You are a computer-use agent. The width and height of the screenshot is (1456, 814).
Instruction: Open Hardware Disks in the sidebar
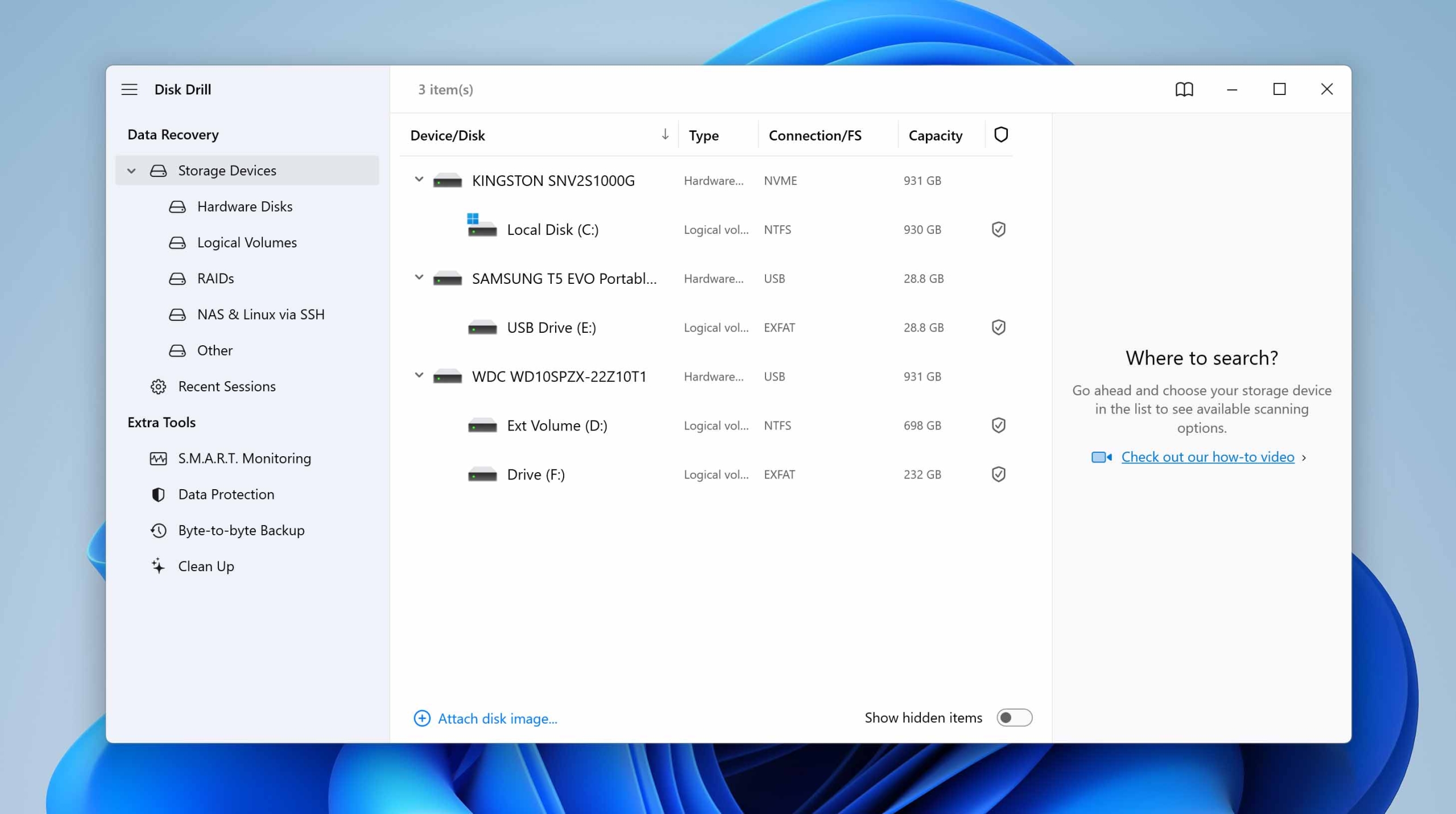(245, 206)
